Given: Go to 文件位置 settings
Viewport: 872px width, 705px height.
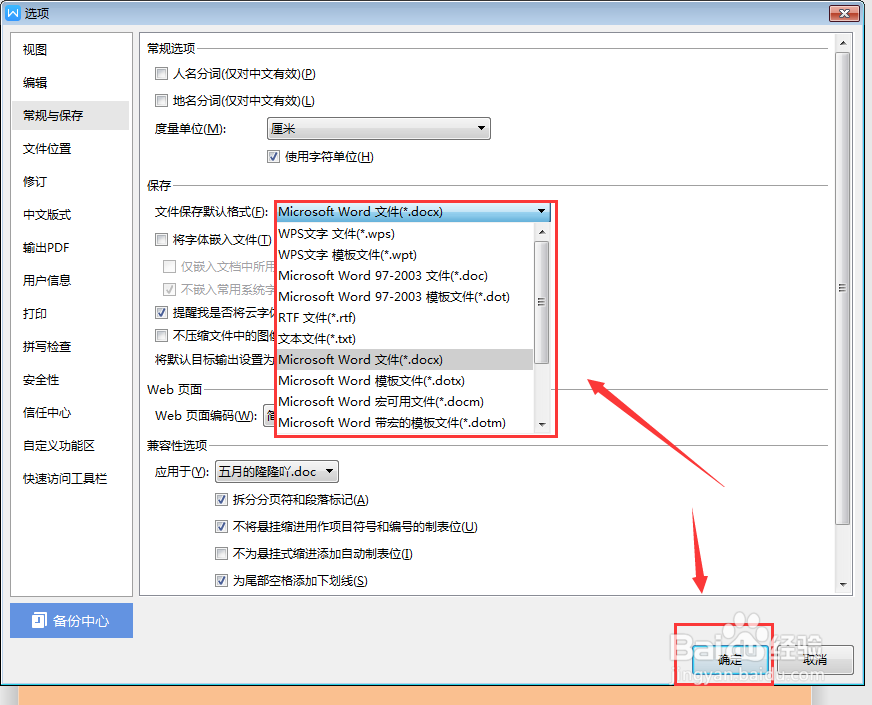Looking at the screenshot, I should click(x=47, y=148).
